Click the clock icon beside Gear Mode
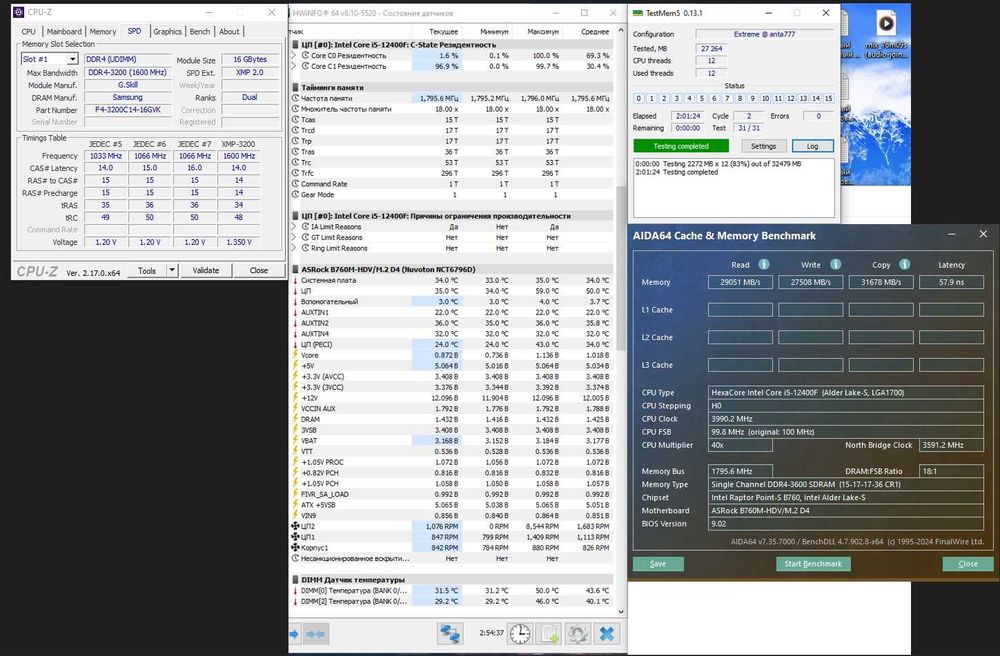This screenshot has height=656, width=1000. click(x=295, y=194)
